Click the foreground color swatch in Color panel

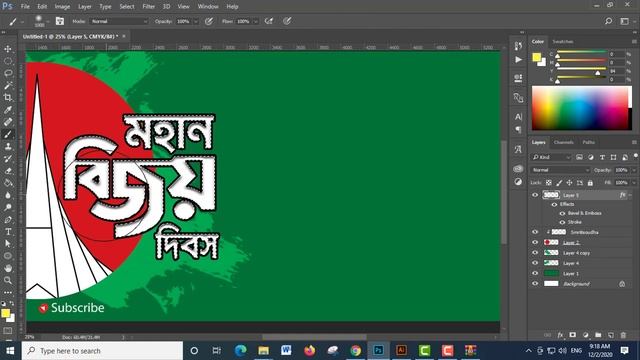pos(536,57)
